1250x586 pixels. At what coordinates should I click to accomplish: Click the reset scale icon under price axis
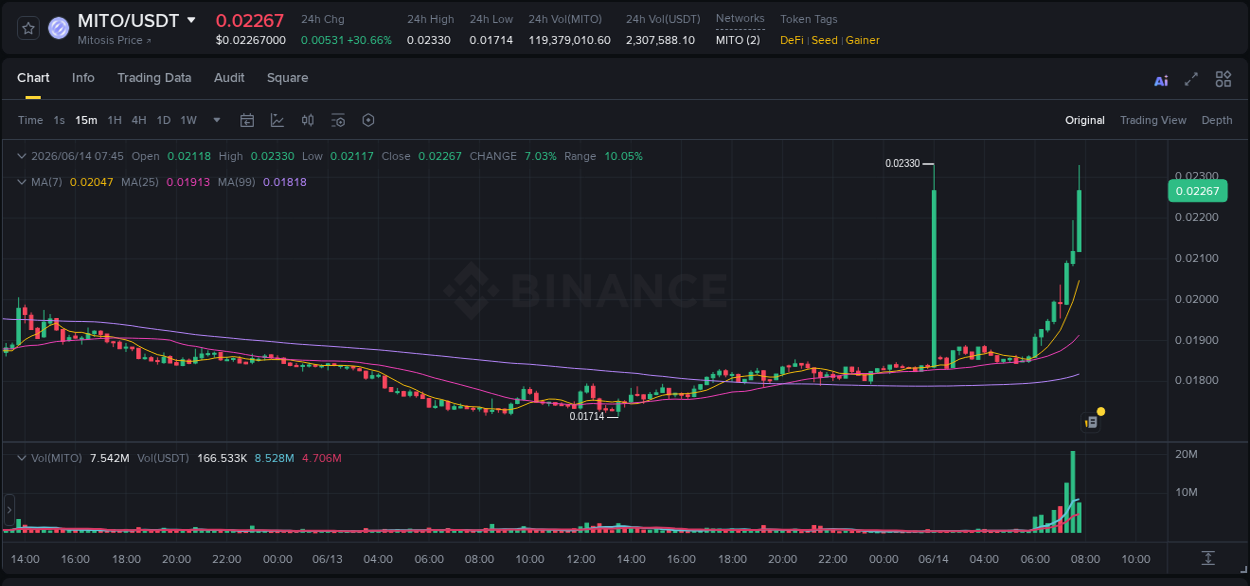[x=1208, y=557]
